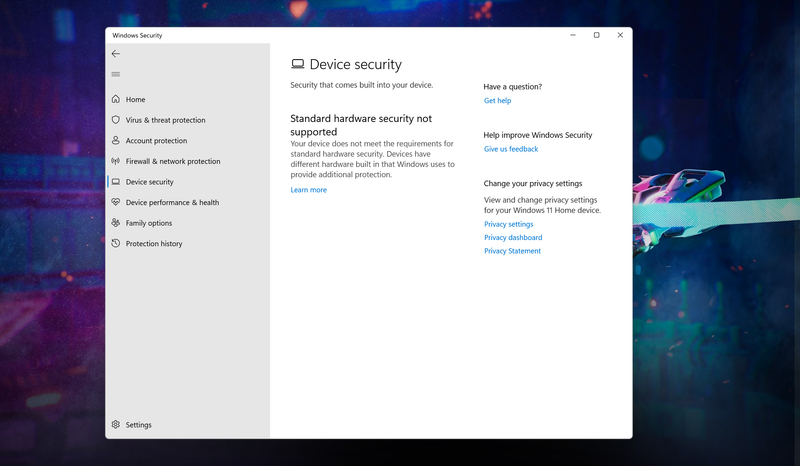Image resolution: width=800 pixels, height=466 pixels.
Task: Click the back arrow icon
Action: point(116,54)
